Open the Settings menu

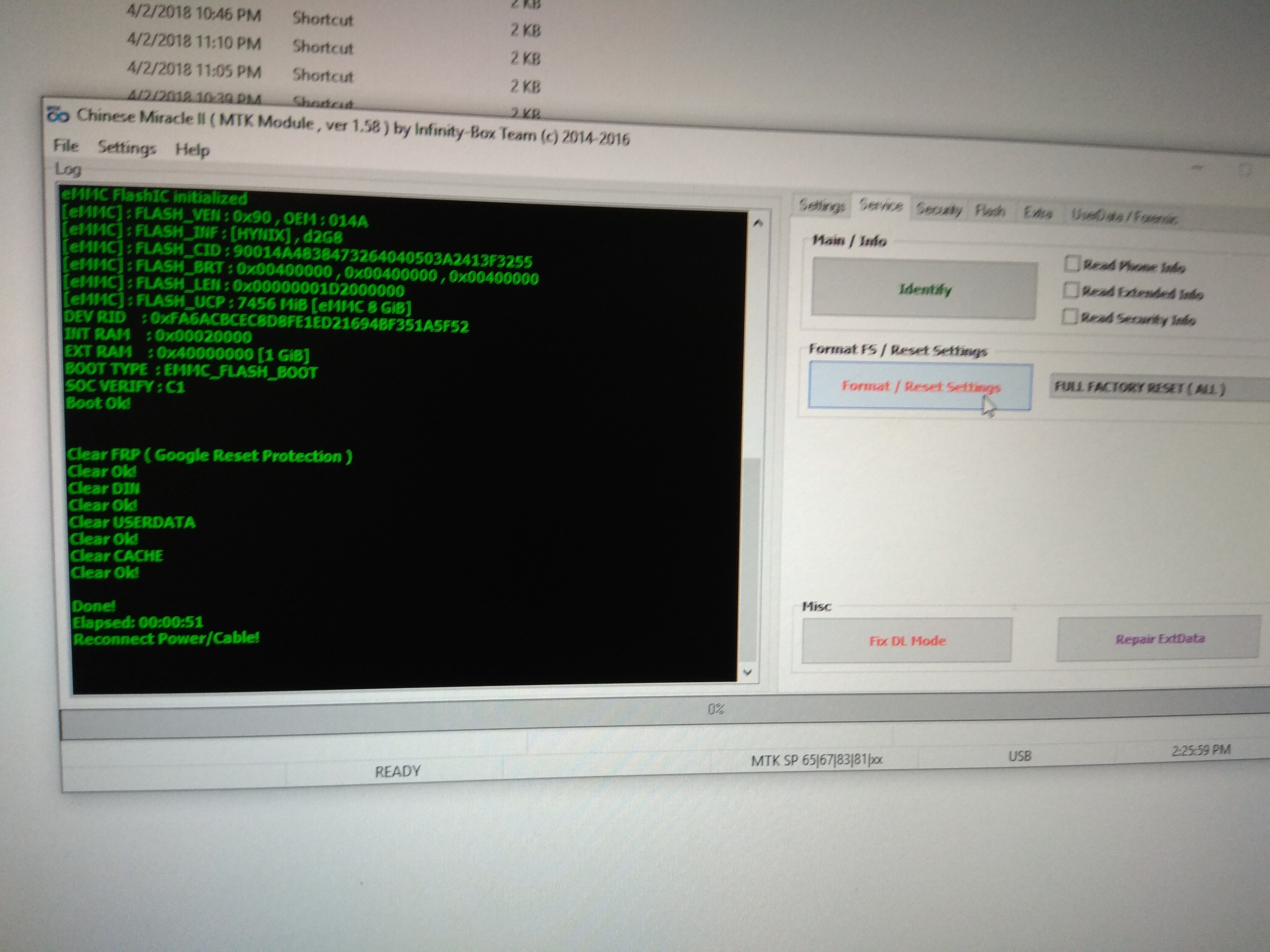(126, 147)
